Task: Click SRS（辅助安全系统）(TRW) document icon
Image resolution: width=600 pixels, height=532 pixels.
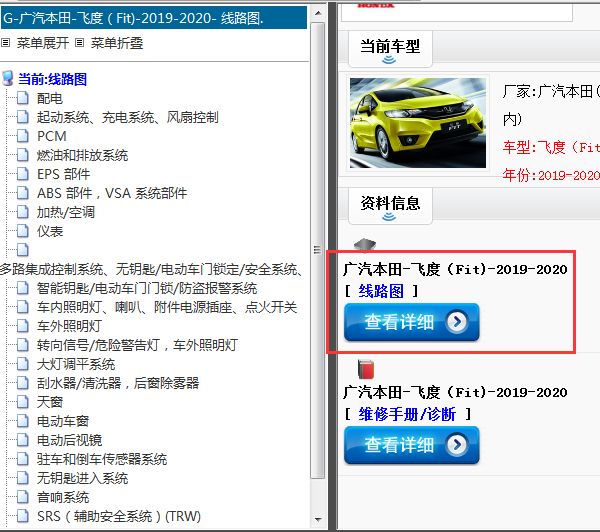Action: point(23,516)
